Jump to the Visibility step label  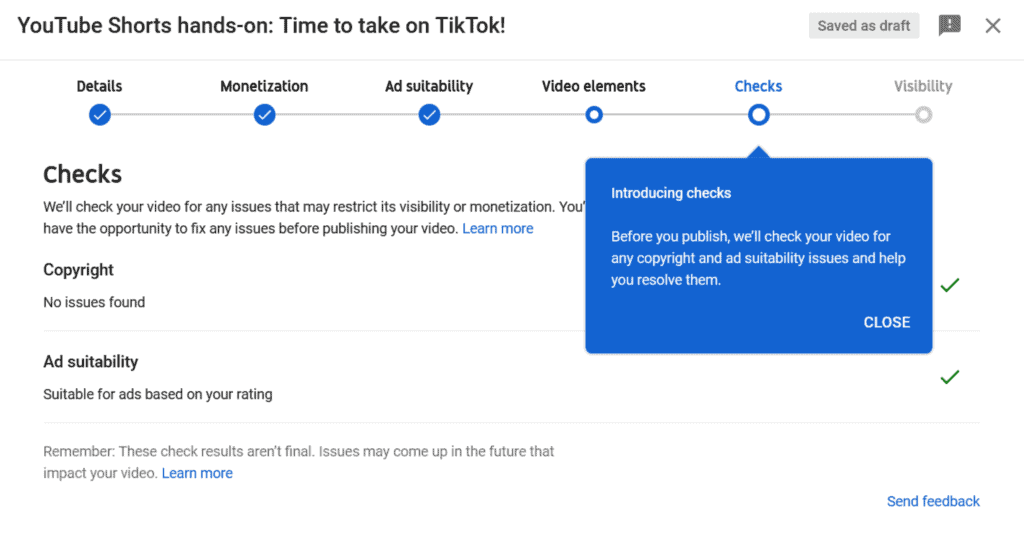point(923,86)
